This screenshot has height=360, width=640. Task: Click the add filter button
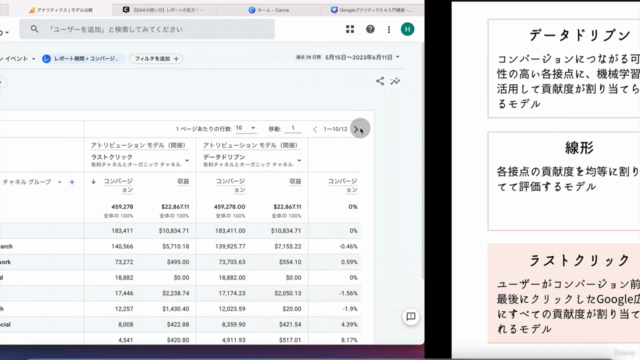[156, 59]
